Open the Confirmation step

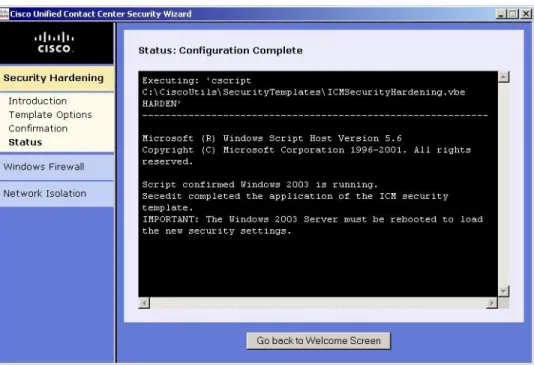pyautogui.click(x=38, y=128)
